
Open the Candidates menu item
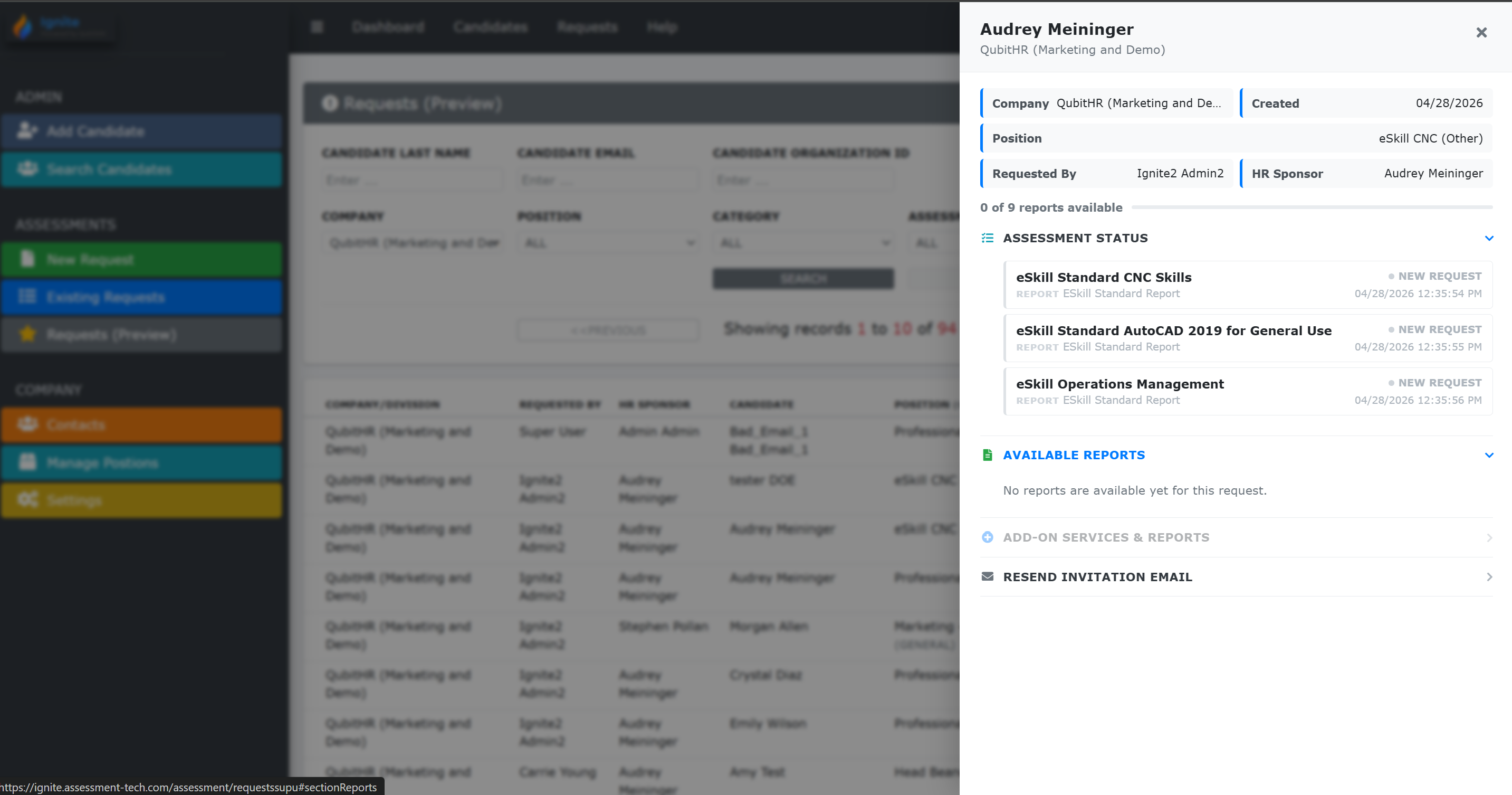pos(490,26)
